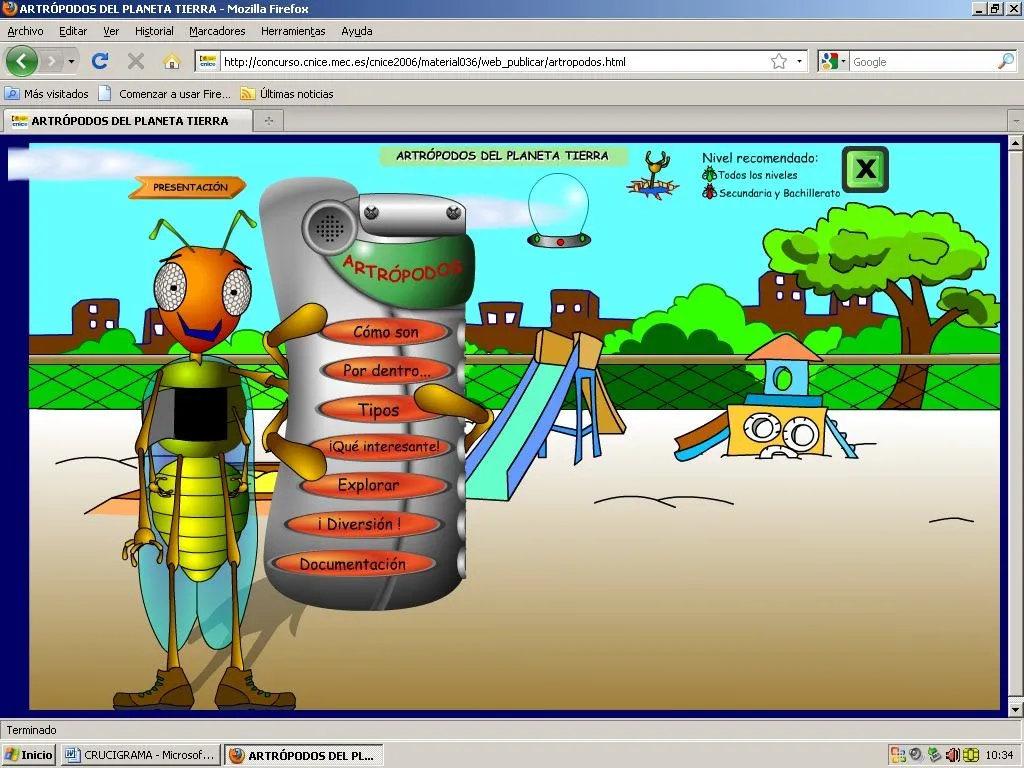Click the search magnifier icon
The image size is (1024, 768).
(1005, 62)
